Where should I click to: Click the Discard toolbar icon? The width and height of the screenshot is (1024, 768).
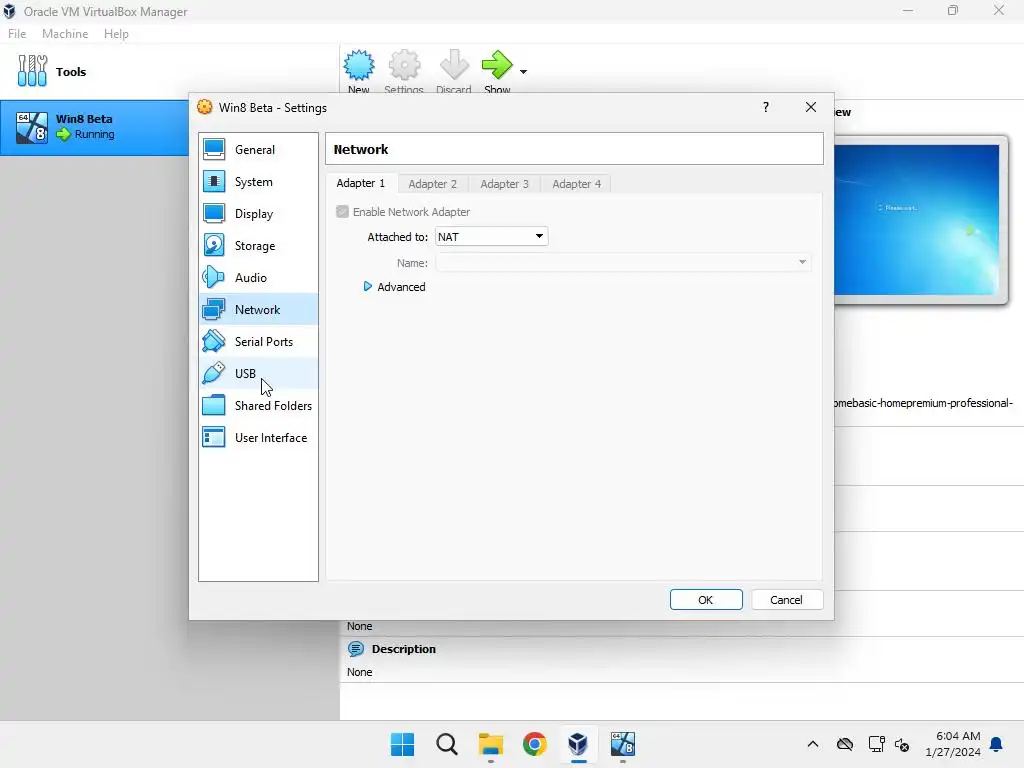tap(454, 65)
